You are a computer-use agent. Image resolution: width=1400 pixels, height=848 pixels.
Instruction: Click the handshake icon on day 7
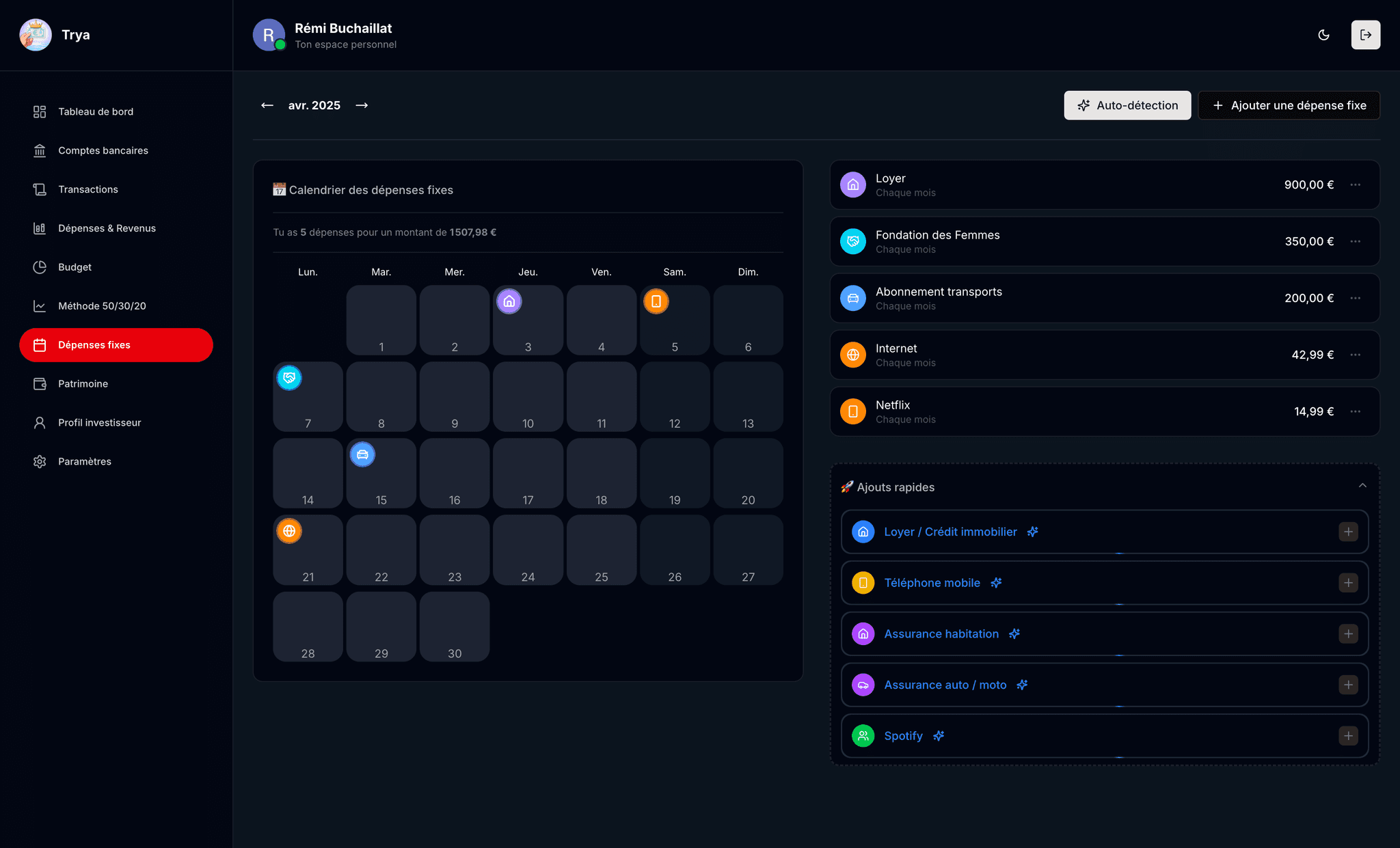coord(289,378)
